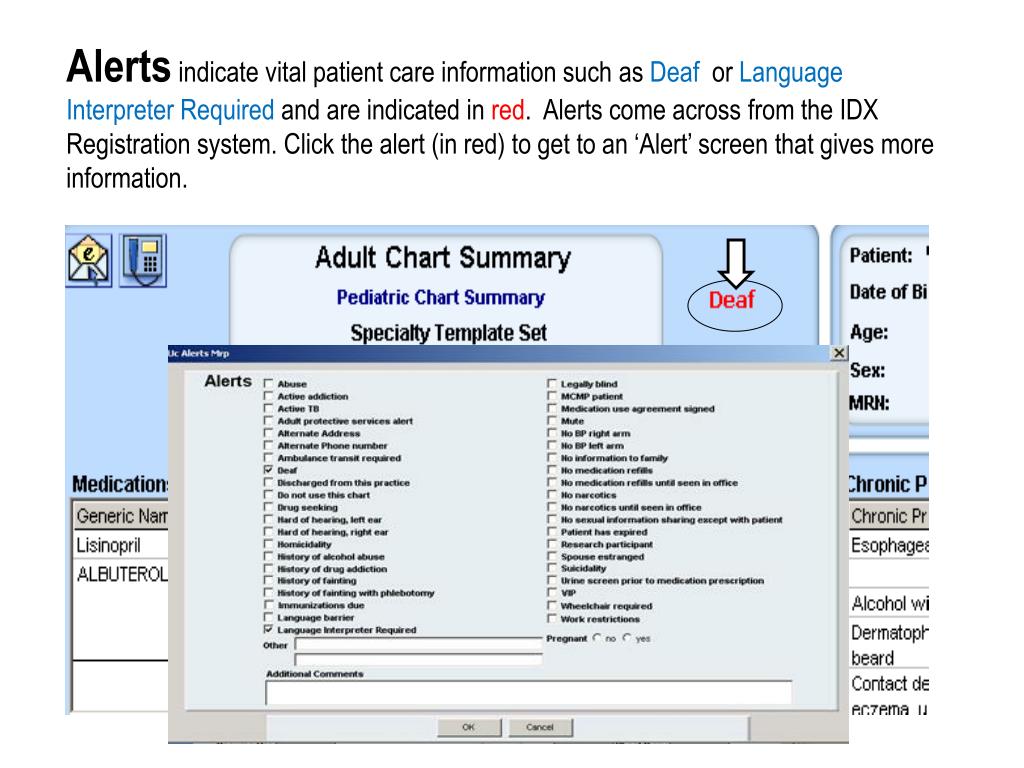Viewport: 1024px width, 768px height.
Task: Click Generic Name column header
Action: tap(121, 516)
